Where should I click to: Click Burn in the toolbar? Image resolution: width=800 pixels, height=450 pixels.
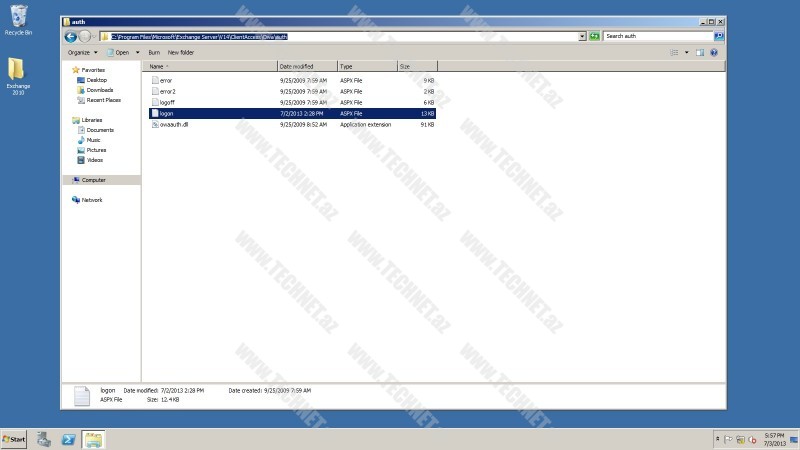click(154, 53)
